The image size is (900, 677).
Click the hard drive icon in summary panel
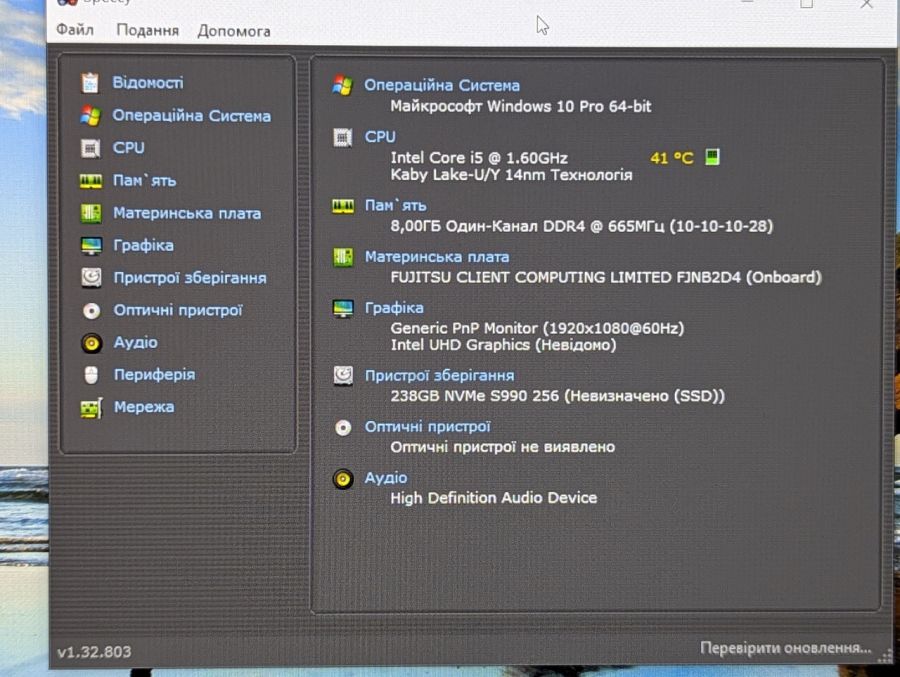[343, 376]
